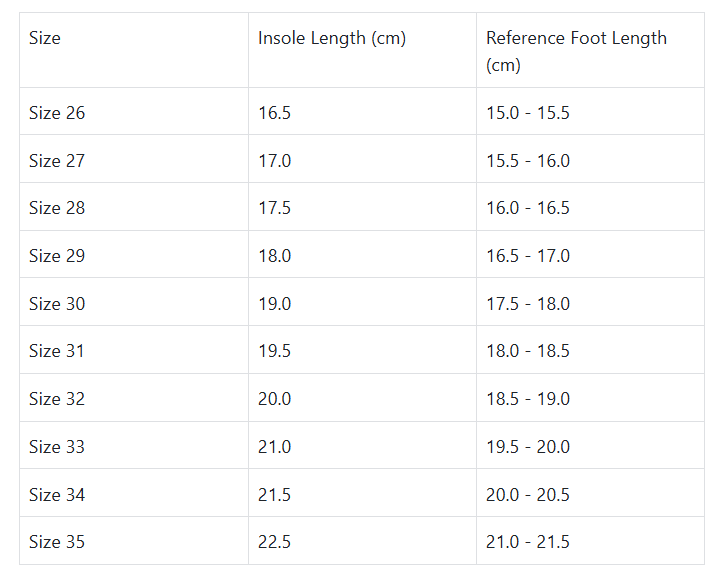Click insole length value 16.5
The width and height of the screenshot is (716, 580).
tap(275, 113)
